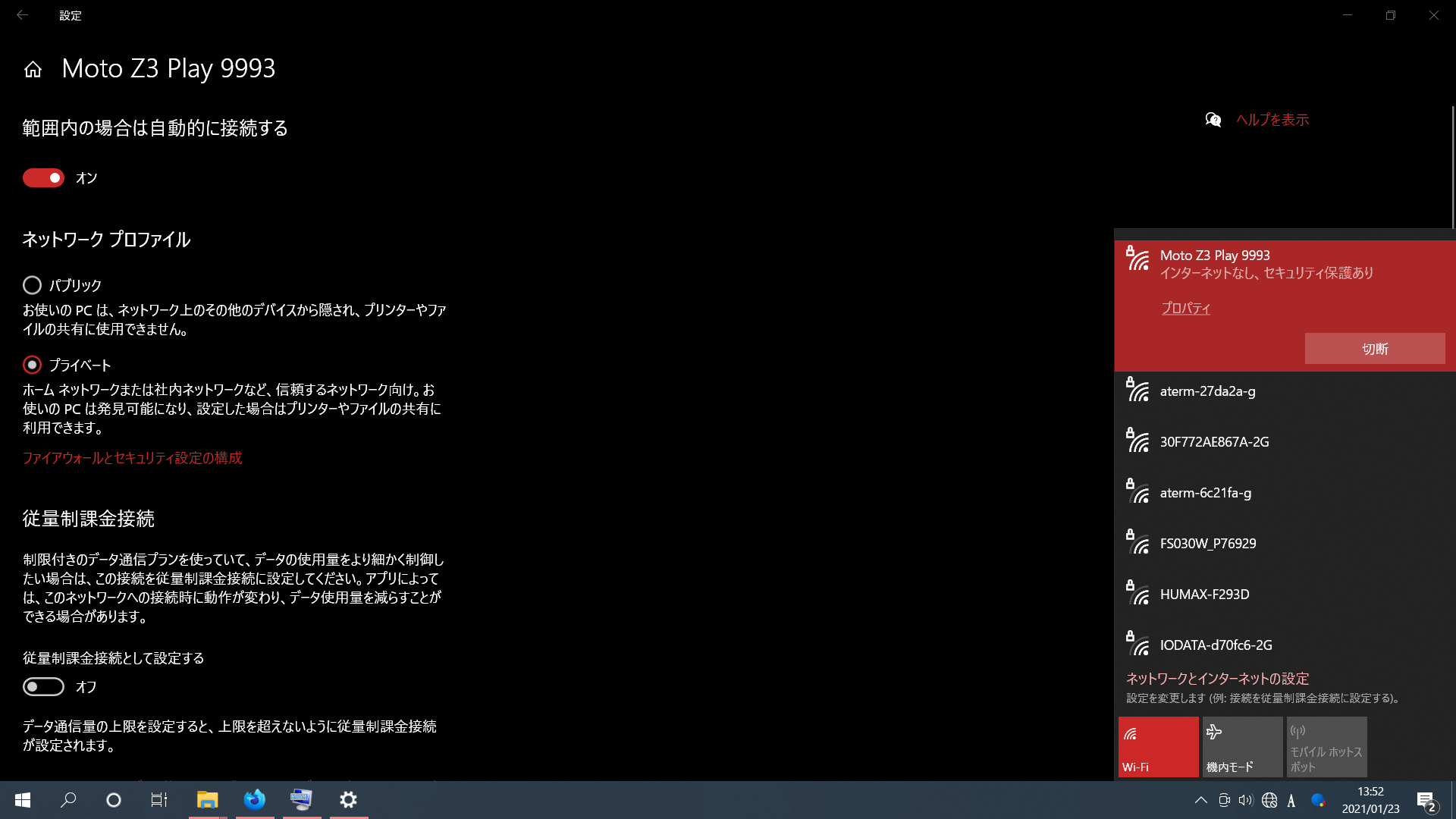Click the home icon beside Moto Z3 Play 9993

click(33, 70)
